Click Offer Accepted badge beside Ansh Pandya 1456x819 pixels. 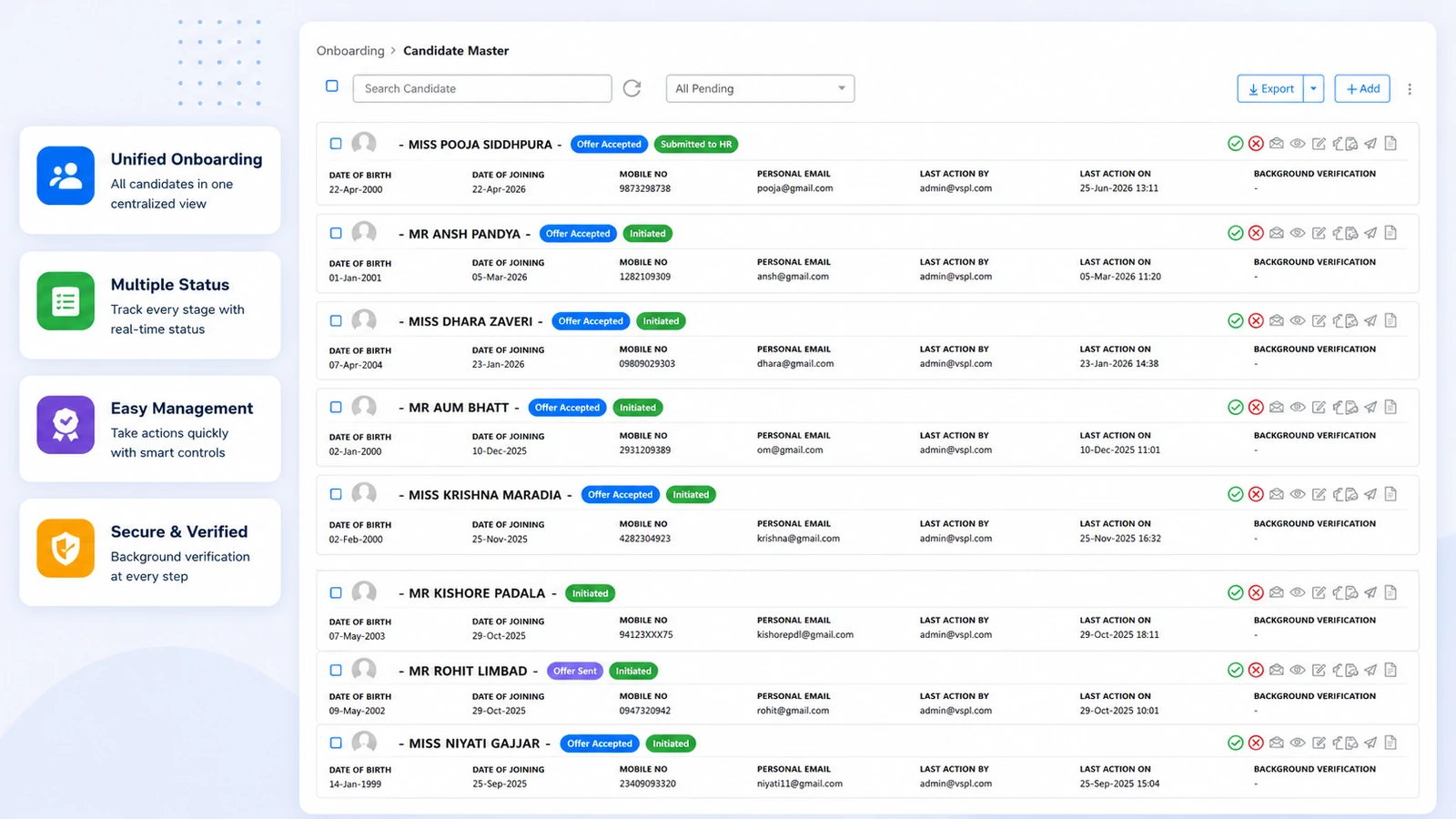(578, 234)
